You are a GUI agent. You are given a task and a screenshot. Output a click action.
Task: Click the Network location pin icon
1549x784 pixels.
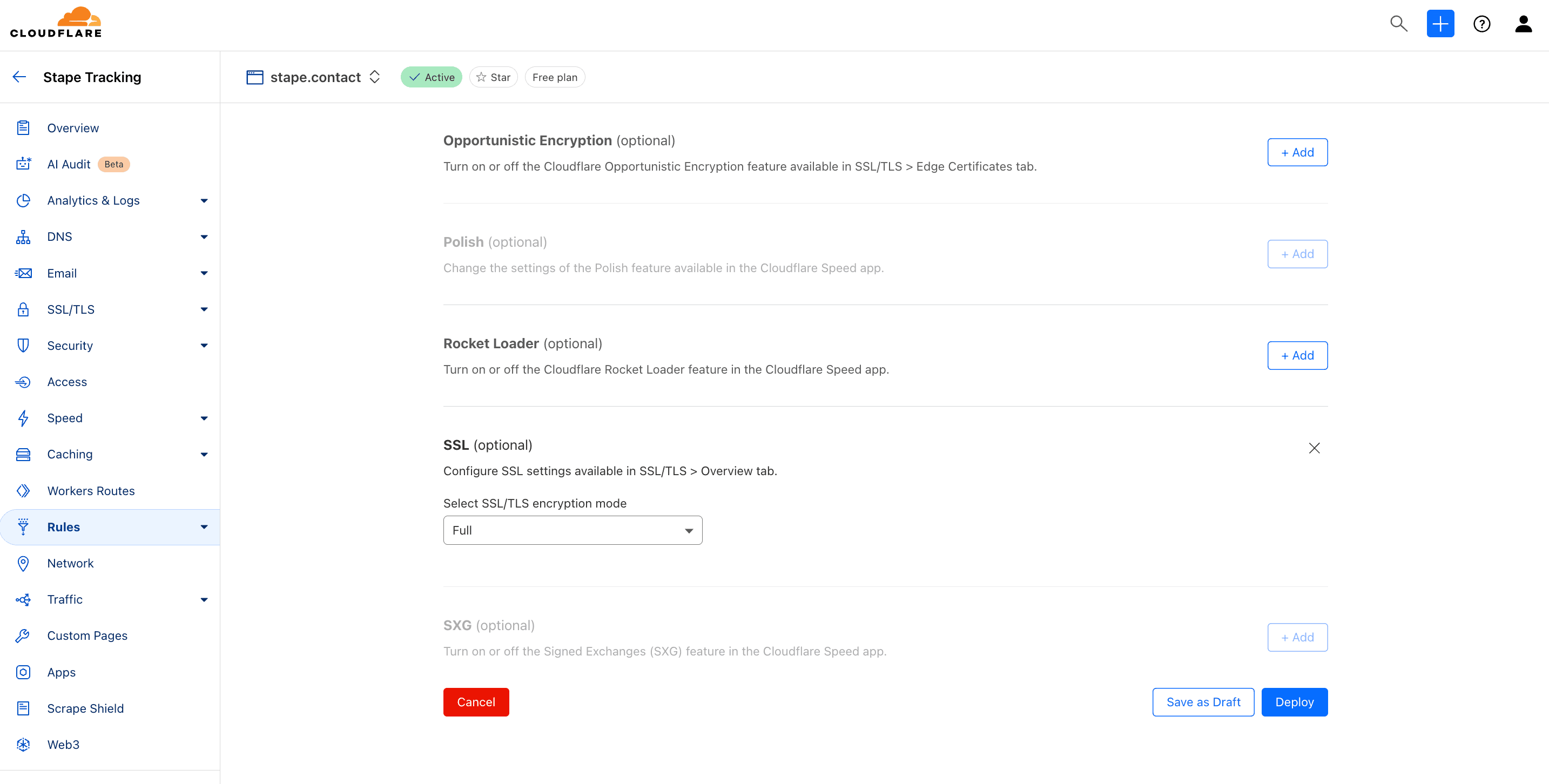click(x=23, y=563)
